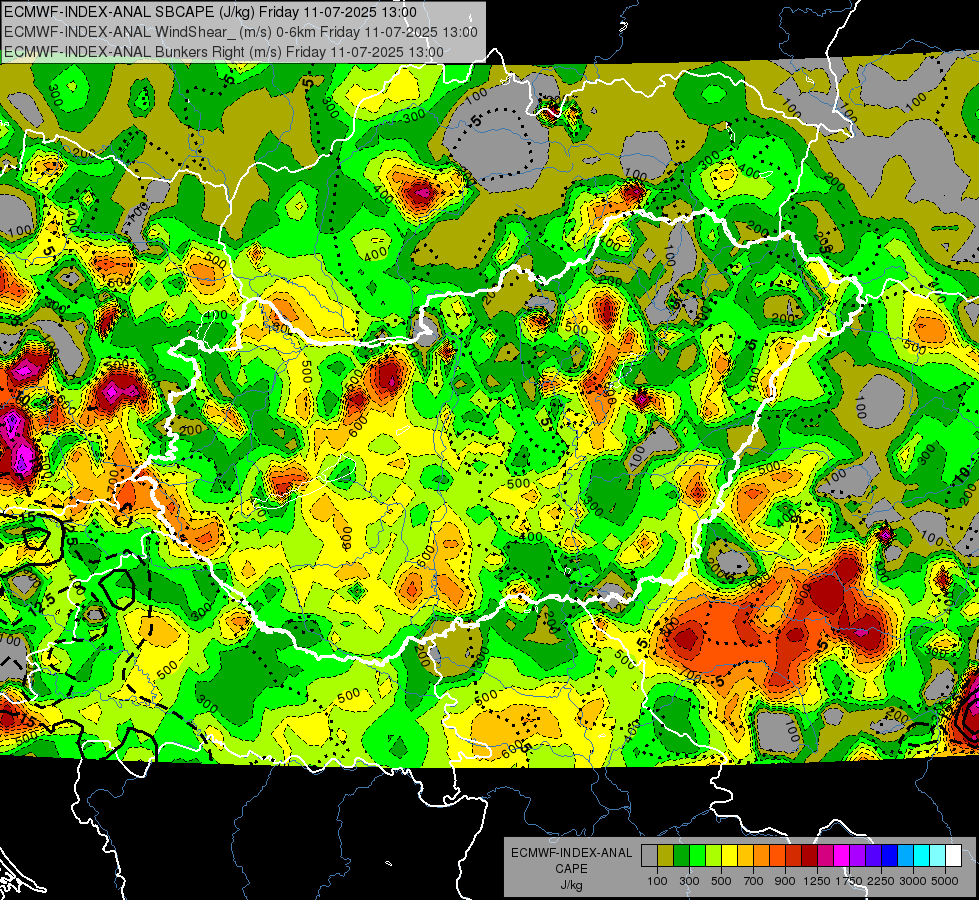Click the legend tick label 300
The height and width of the screenshot is (900, 979).
click(689, 881)
